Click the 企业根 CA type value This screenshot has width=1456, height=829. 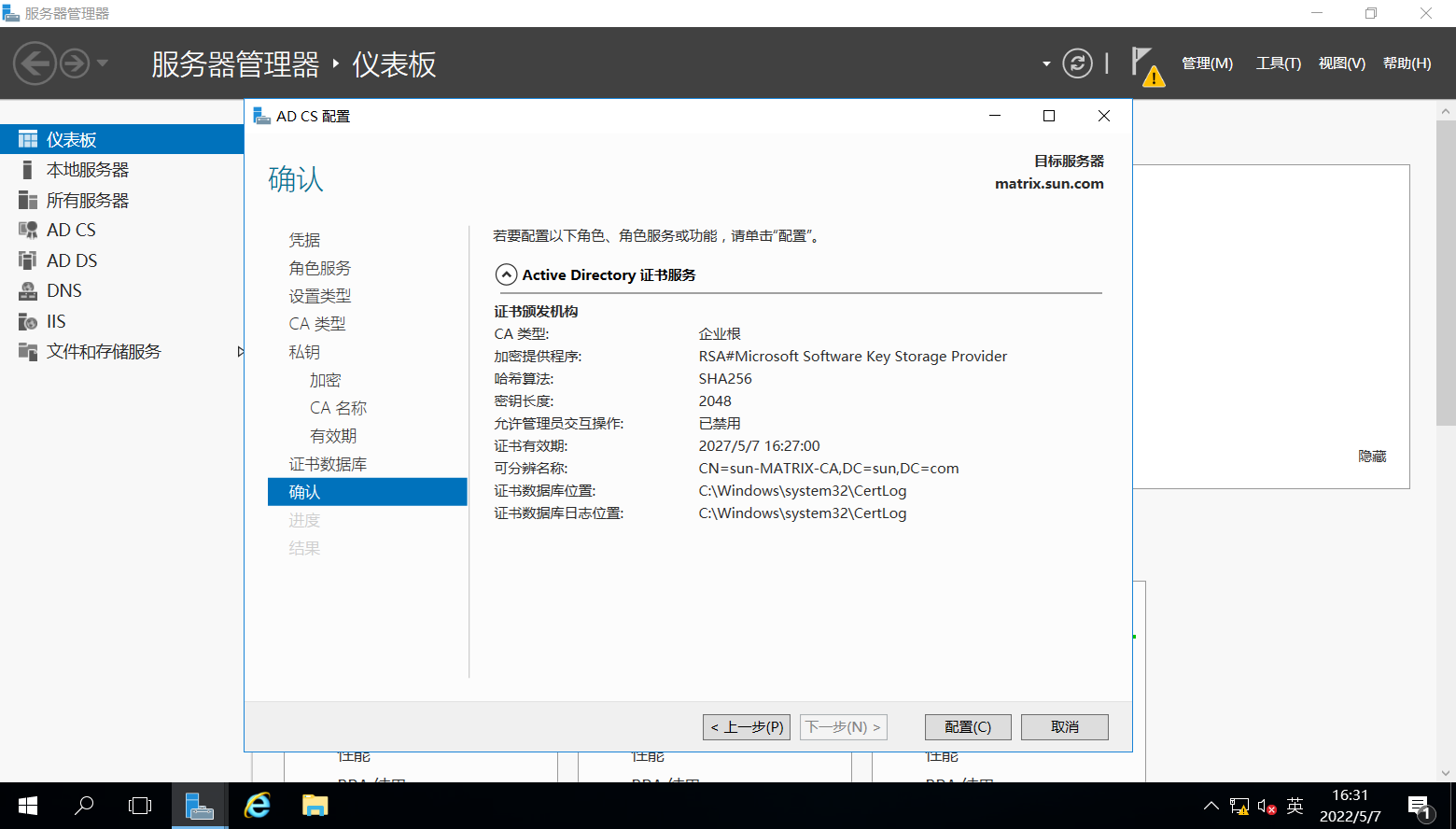pos(720,334)
